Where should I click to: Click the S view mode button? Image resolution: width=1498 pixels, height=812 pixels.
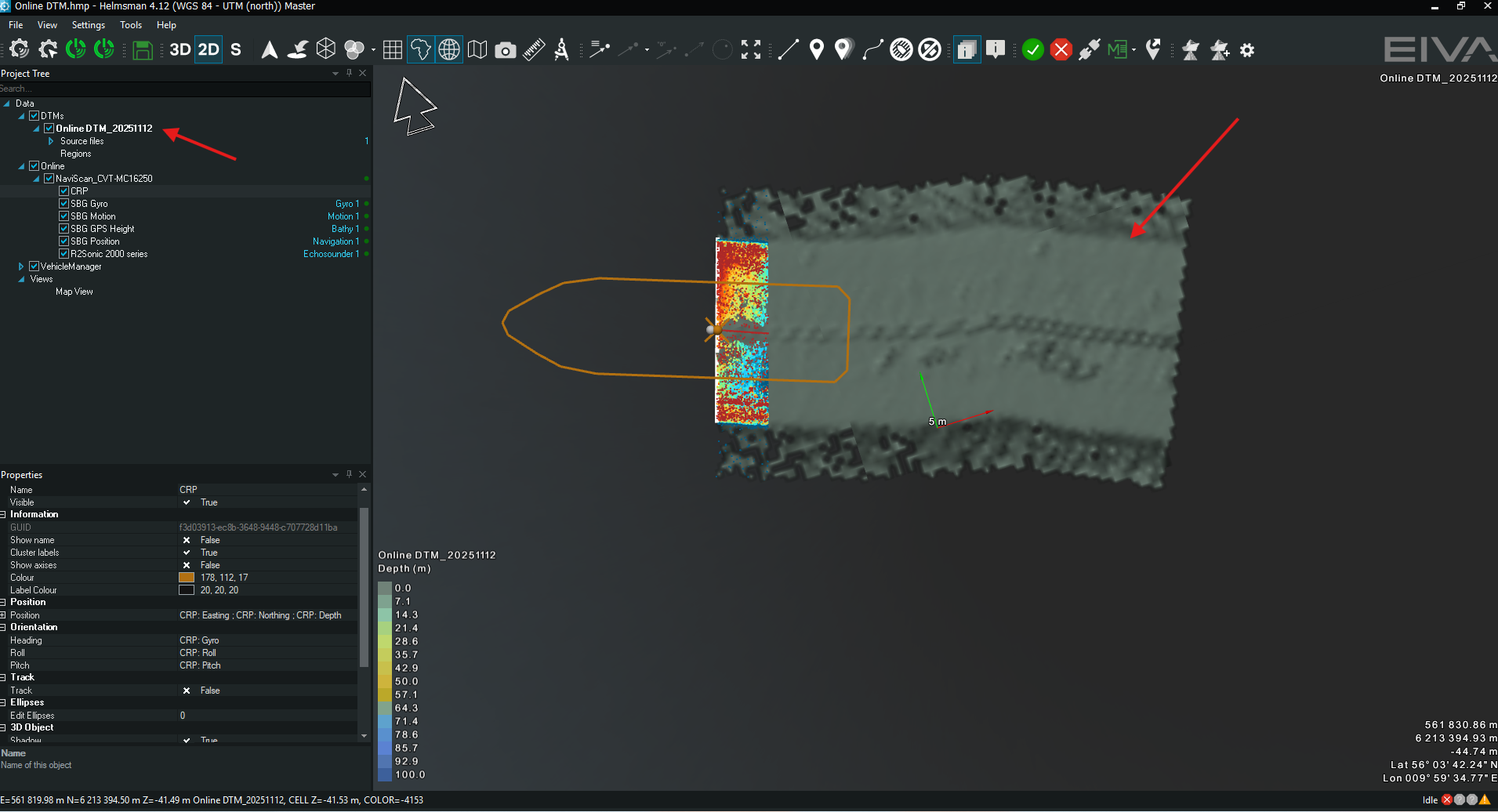[236, 50]
